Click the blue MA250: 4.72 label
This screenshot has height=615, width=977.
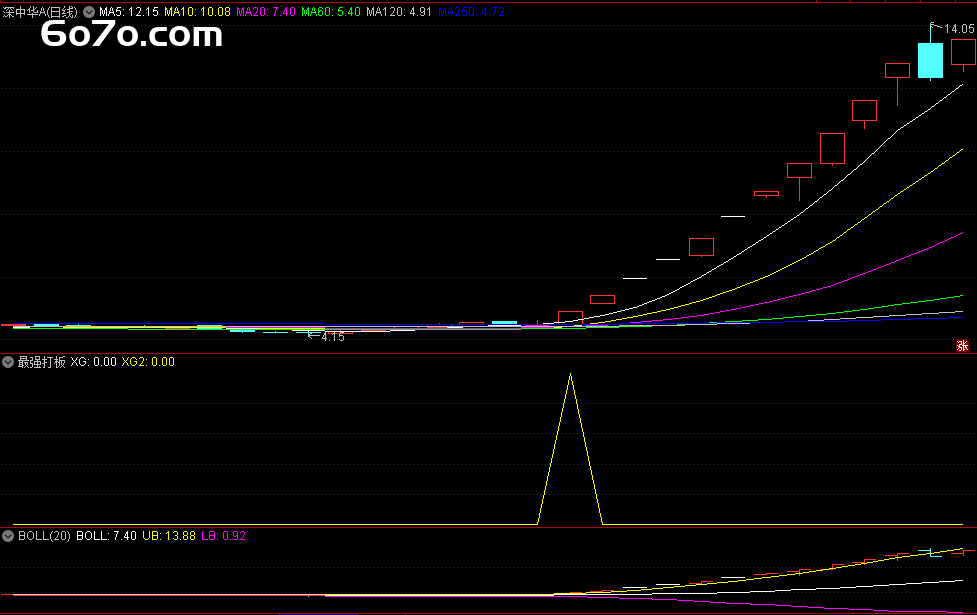472,12
